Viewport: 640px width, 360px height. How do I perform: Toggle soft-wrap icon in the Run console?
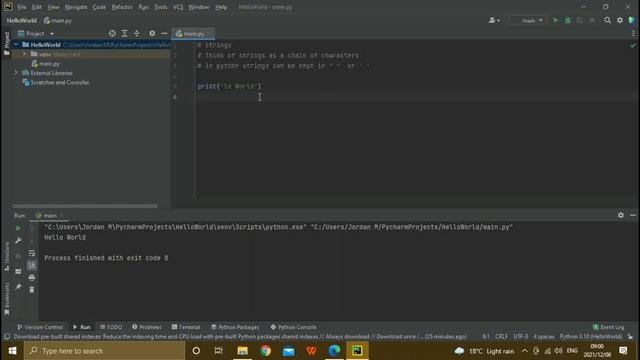click(32, 253)
